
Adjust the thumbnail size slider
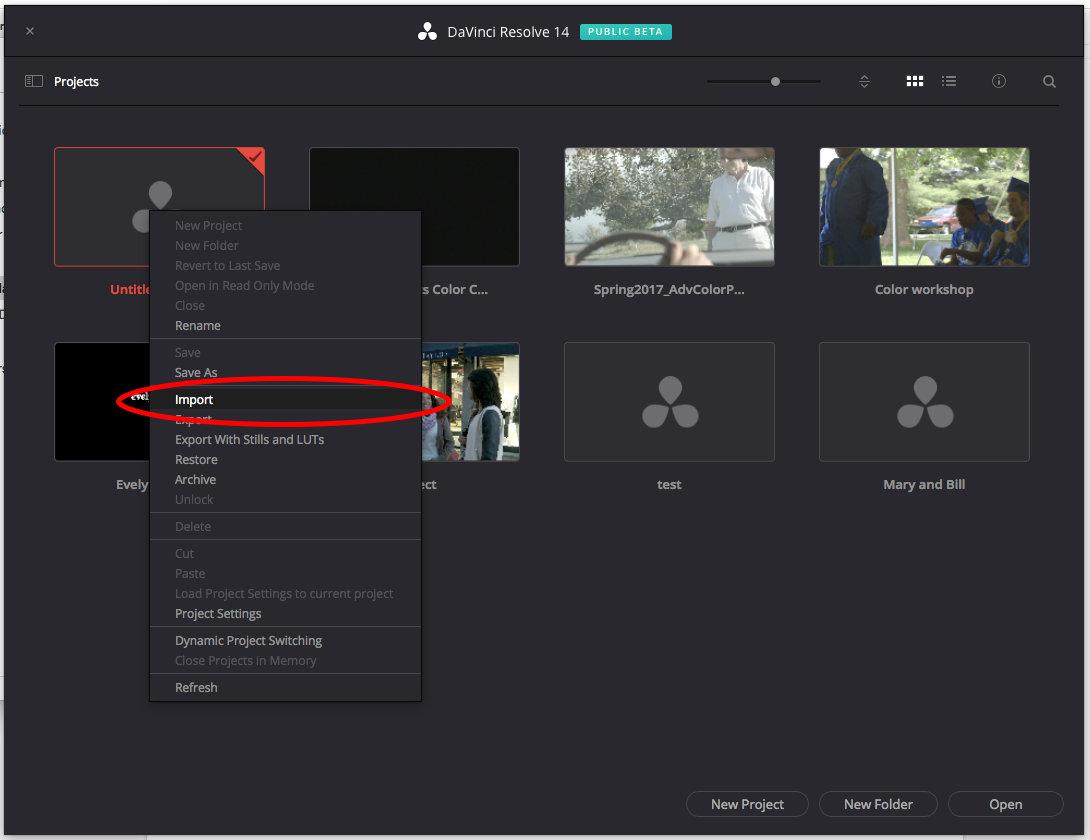point(774,81)
